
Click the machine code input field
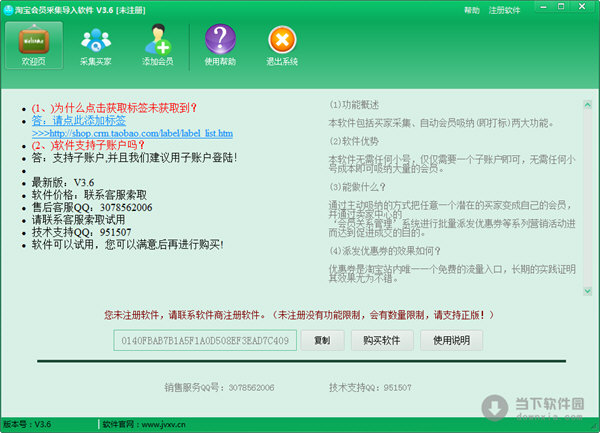pos(205,340)
